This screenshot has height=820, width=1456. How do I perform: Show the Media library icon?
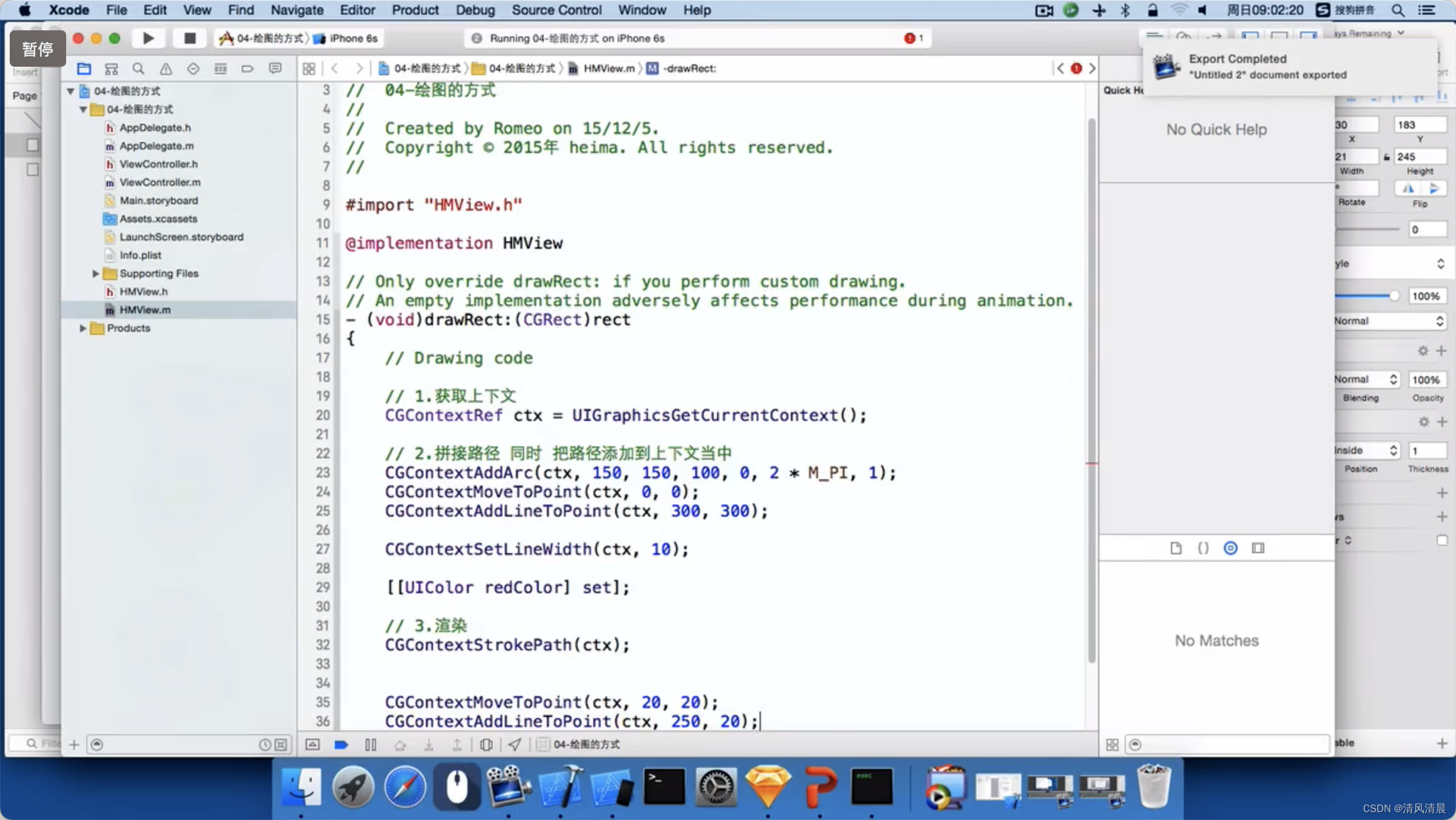[1258, 548]
